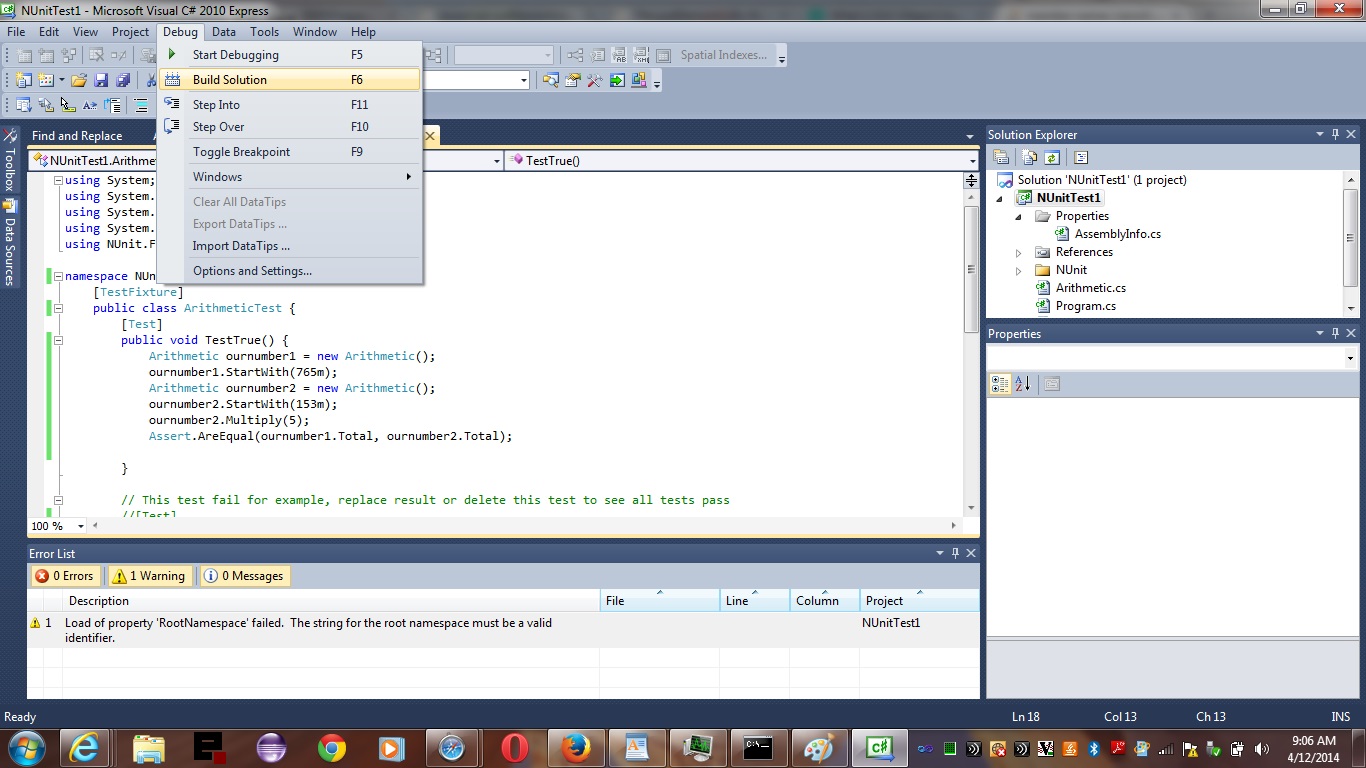The image size is (1366, 768).
Task: Choose Toggle Breakpoint in the Debug menu
Action: (x=241, y=152)
